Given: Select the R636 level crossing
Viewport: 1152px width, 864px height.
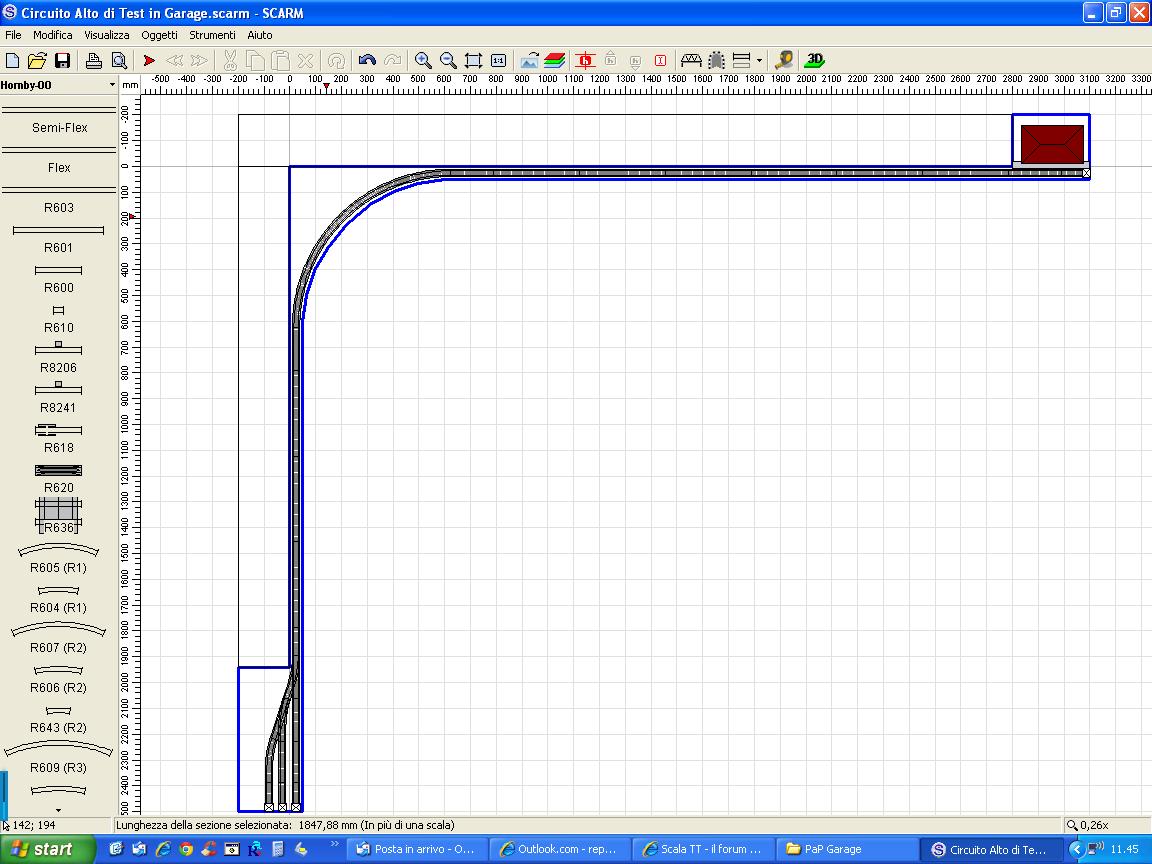Looking at the screenshot, I should pyautogui.click(x=59, y=516).
